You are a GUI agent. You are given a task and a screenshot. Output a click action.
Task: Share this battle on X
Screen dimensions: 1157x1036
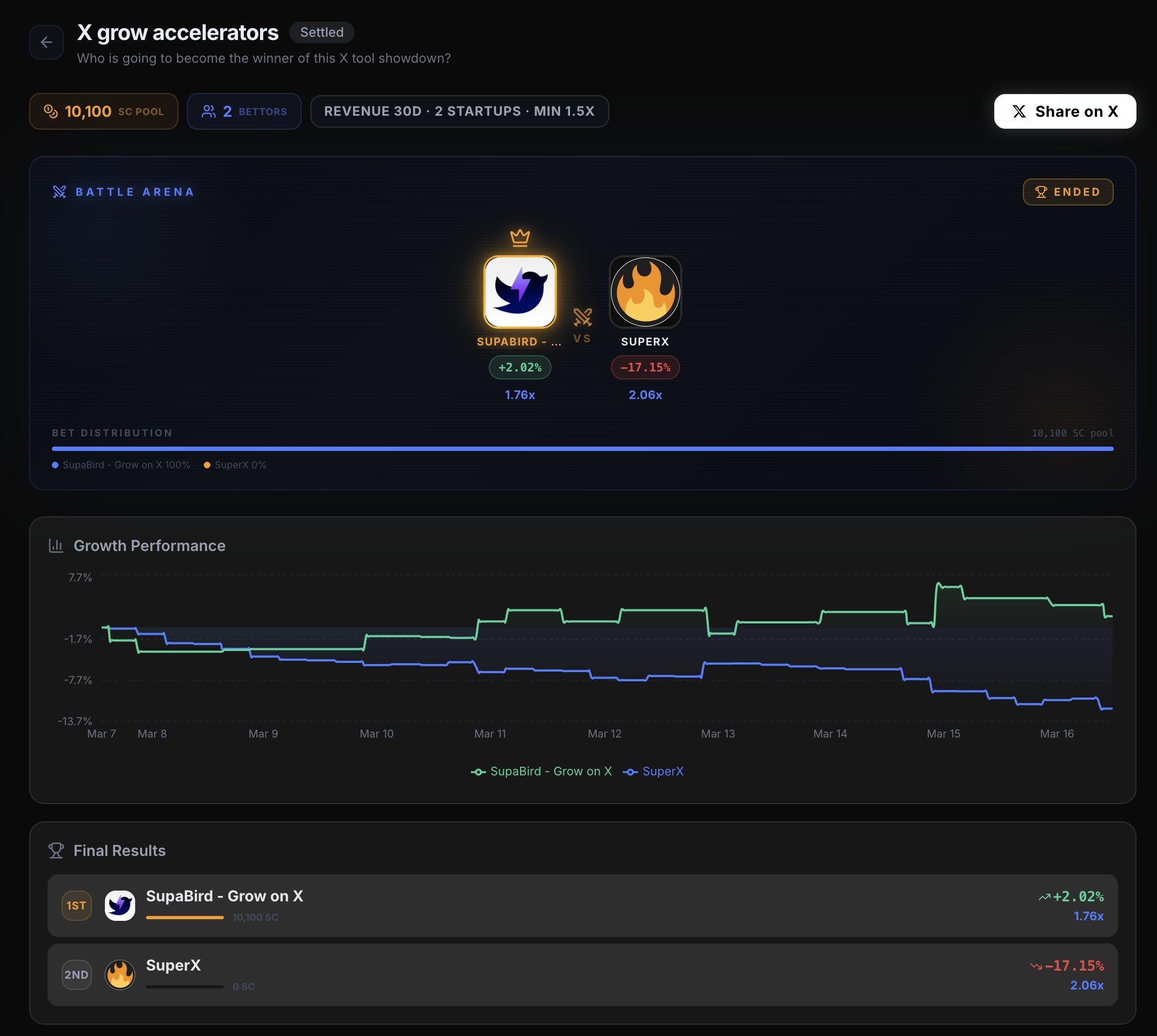[1065, 111]
